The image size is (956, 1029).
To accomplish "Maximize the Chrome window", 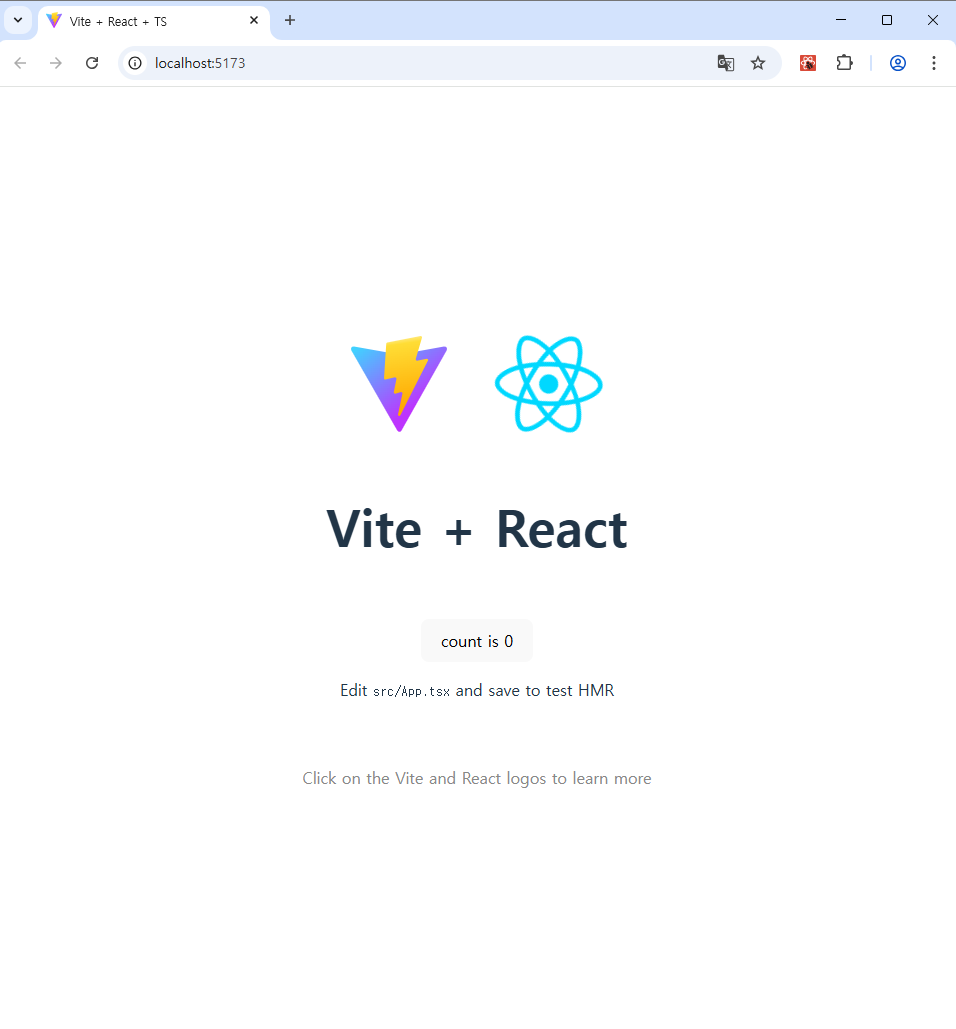I will tap(887, 20).
